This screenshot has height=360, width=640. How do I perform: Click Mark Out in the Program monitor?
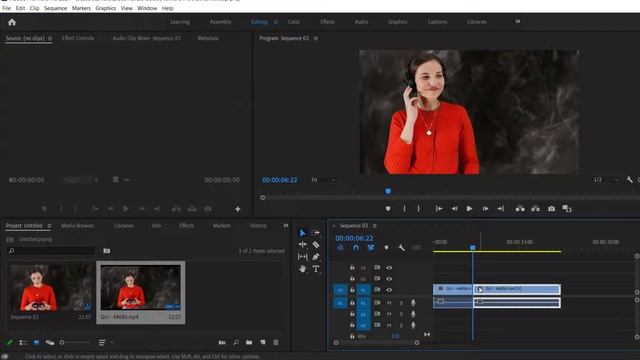[418, 209]
